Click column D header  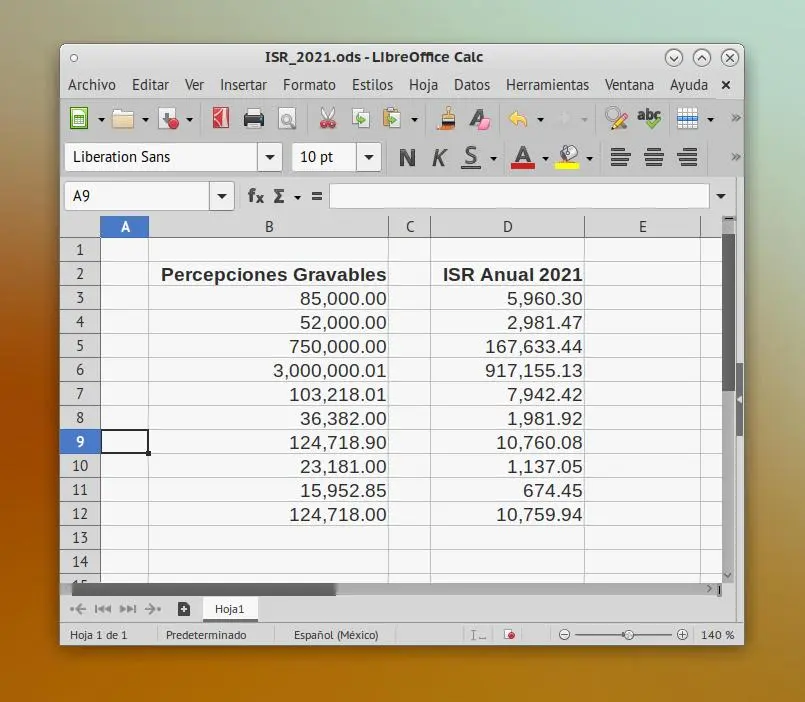(x=507, y=227)
